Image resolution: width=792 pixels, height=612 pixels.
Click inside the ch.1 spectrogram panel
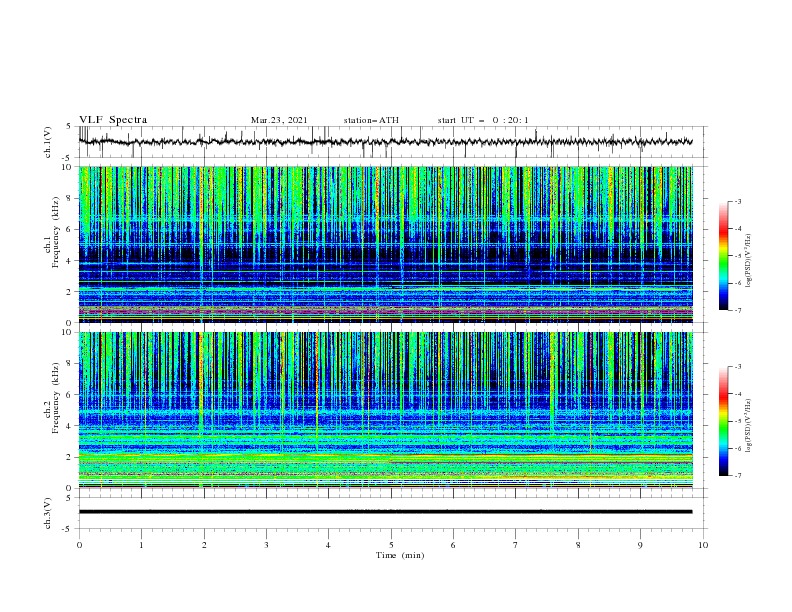[x=386, y=244]
